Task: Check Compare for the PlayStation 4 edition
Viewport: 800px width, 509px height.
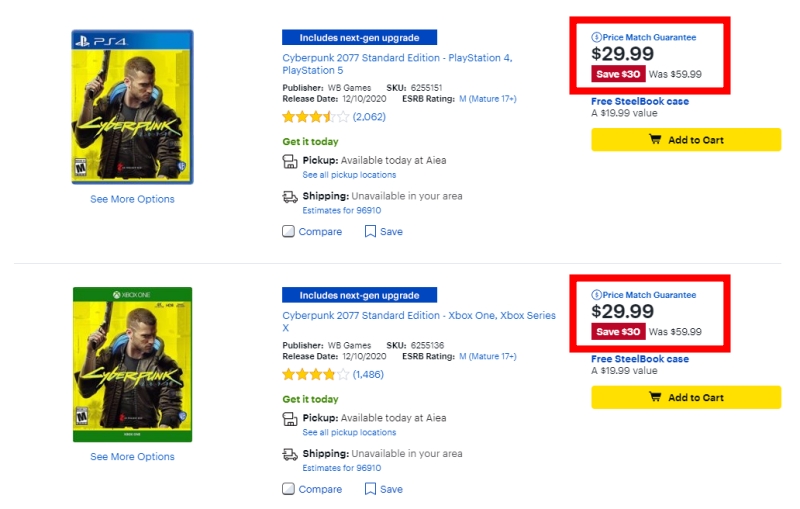Action: [x=289, y=232]
